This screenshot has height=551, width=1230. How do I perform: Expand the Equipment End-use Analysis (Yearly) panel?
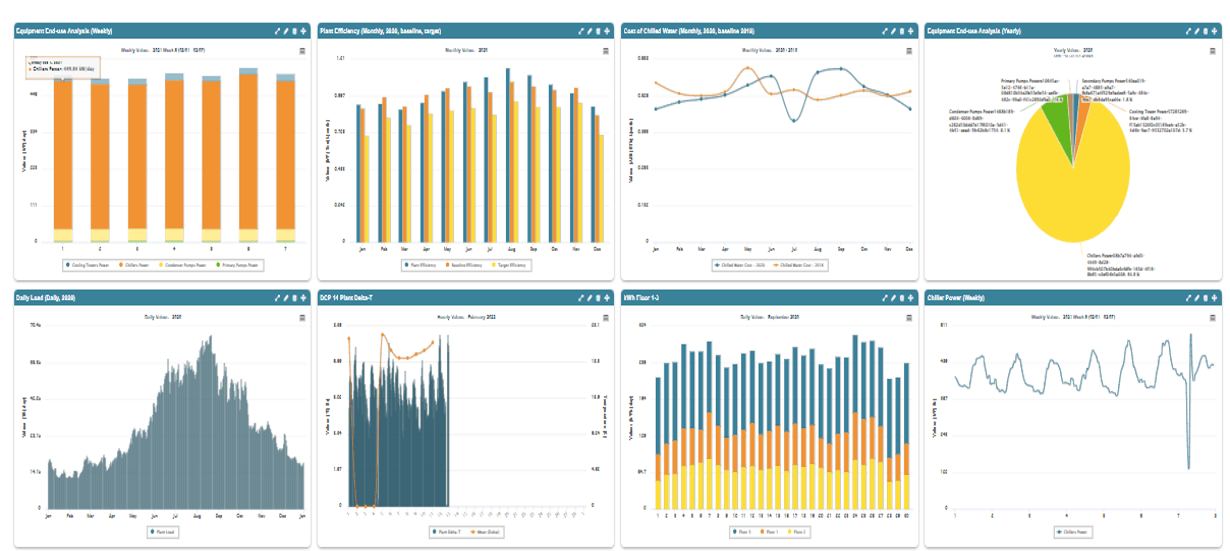point(1188,30)
